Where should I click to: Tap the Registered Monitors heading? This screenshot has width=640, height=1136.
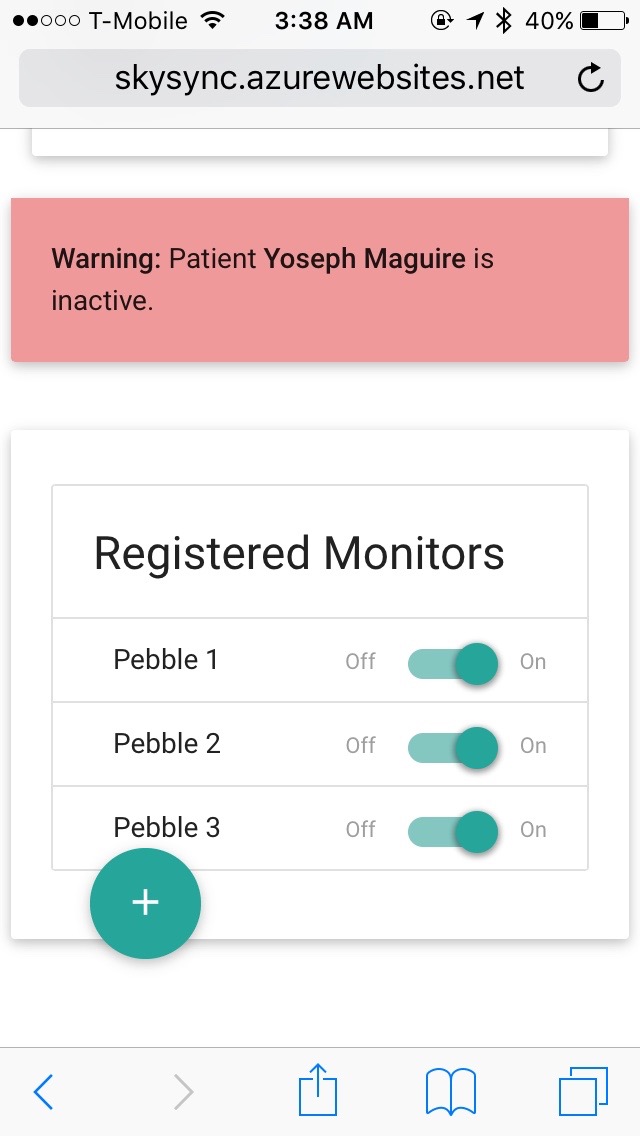click(299, 553)
